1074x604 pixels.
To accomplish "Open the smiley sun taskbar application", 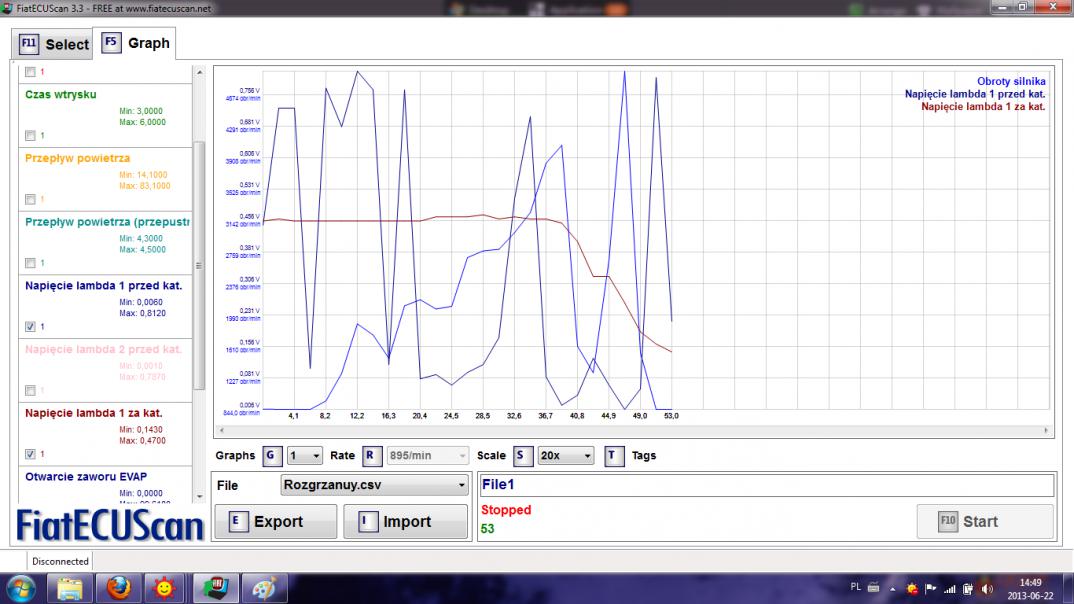I will pyautogui.click(x=164, y=588).
